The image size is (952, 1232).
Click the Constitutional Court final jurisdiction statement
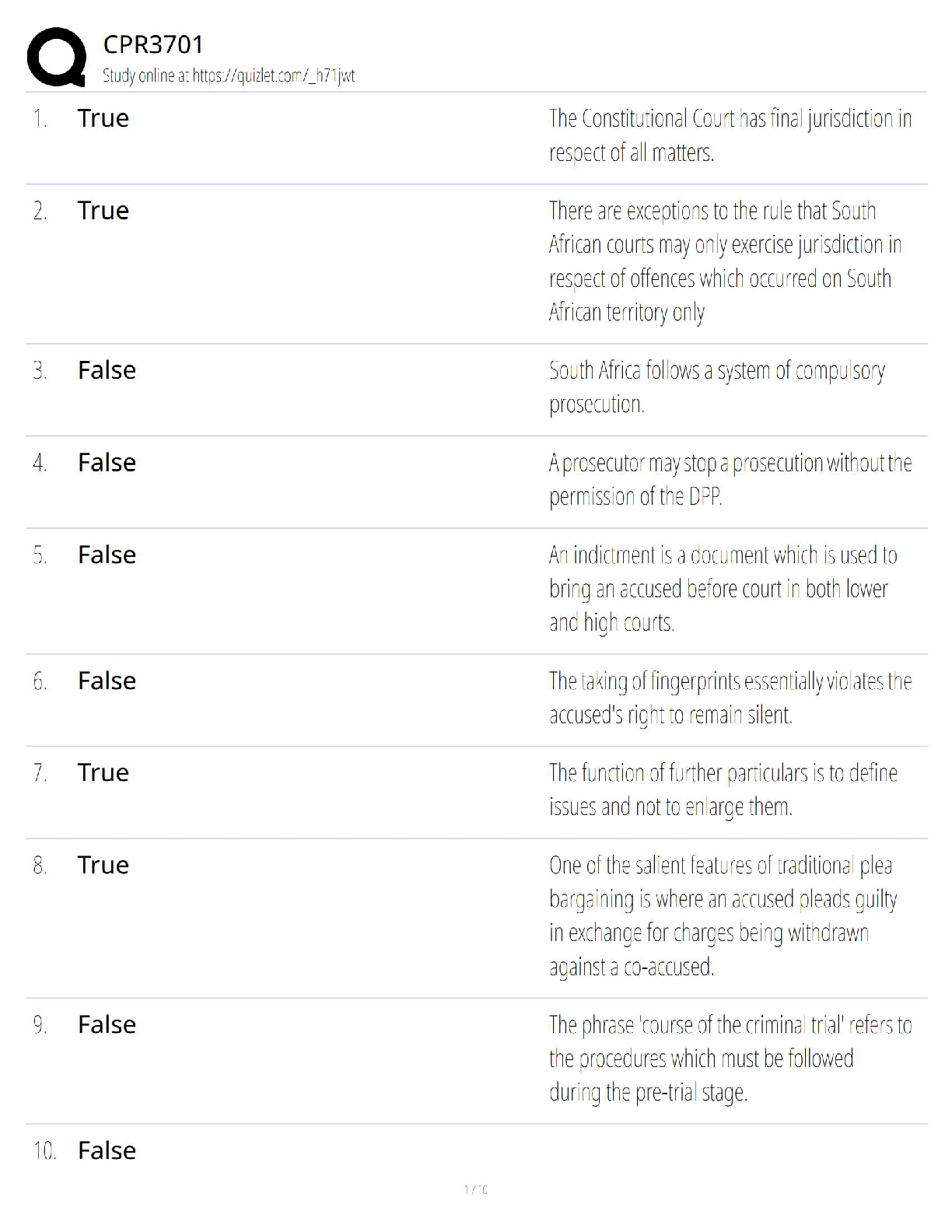click(730, 135)
